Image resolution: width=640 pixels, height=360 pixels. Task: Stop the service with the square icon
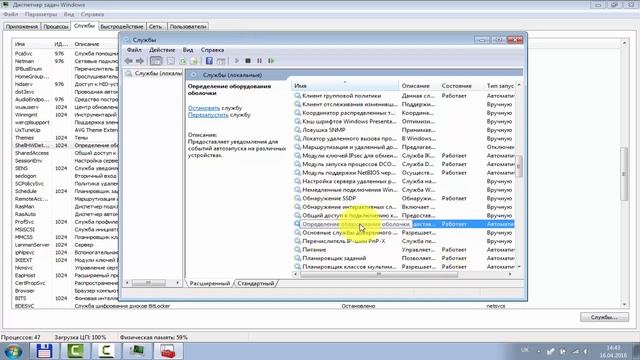pos(248,61)
